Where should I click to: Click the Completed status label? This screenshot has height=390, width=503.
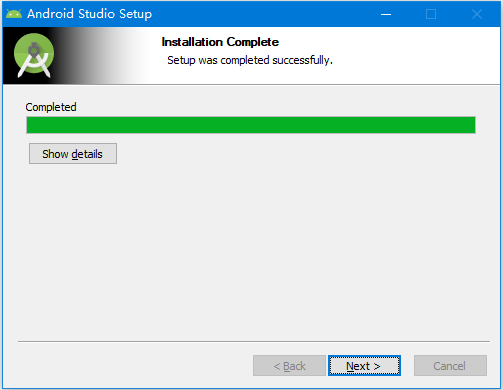(51, 107)
